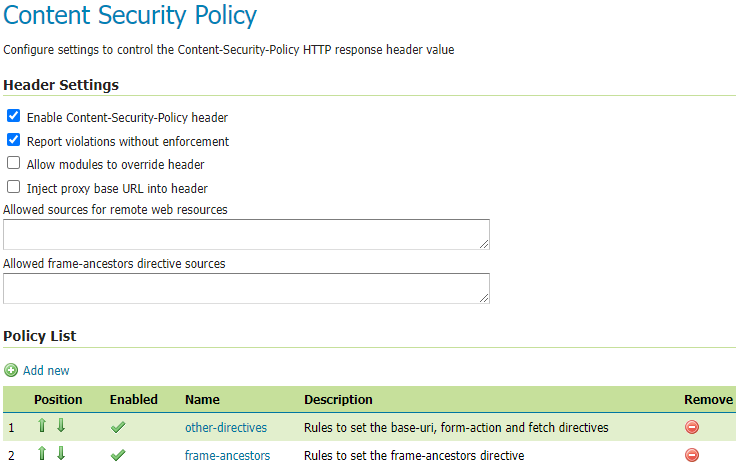Toggle enabled checkmark for other-directives
The image size is (736, 463).
pos(118,428)
